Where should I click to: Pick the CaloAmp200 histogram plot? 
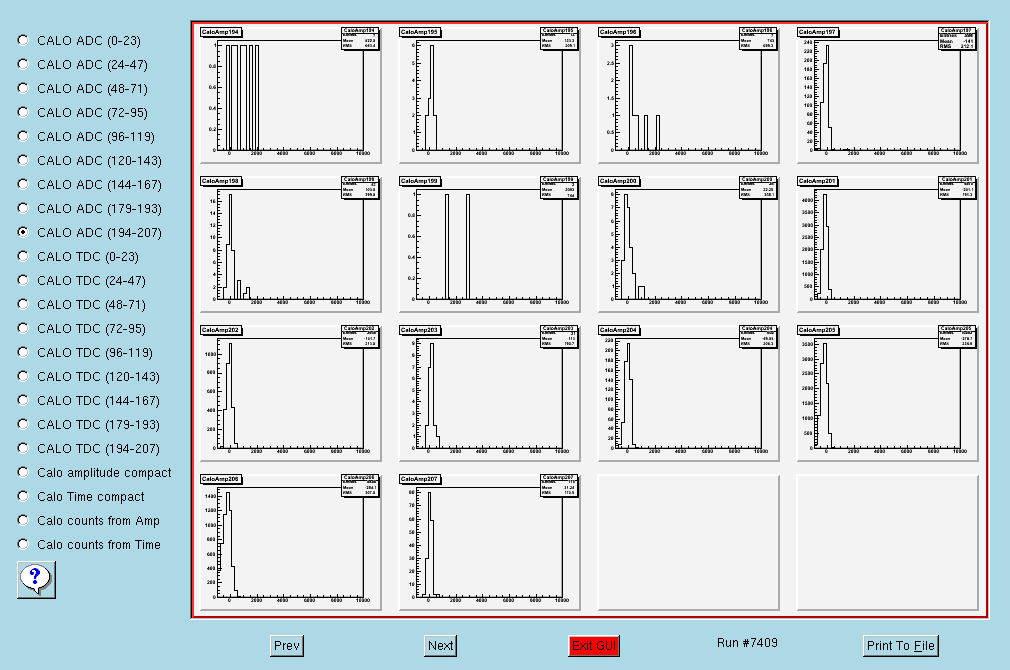(689, 244)
